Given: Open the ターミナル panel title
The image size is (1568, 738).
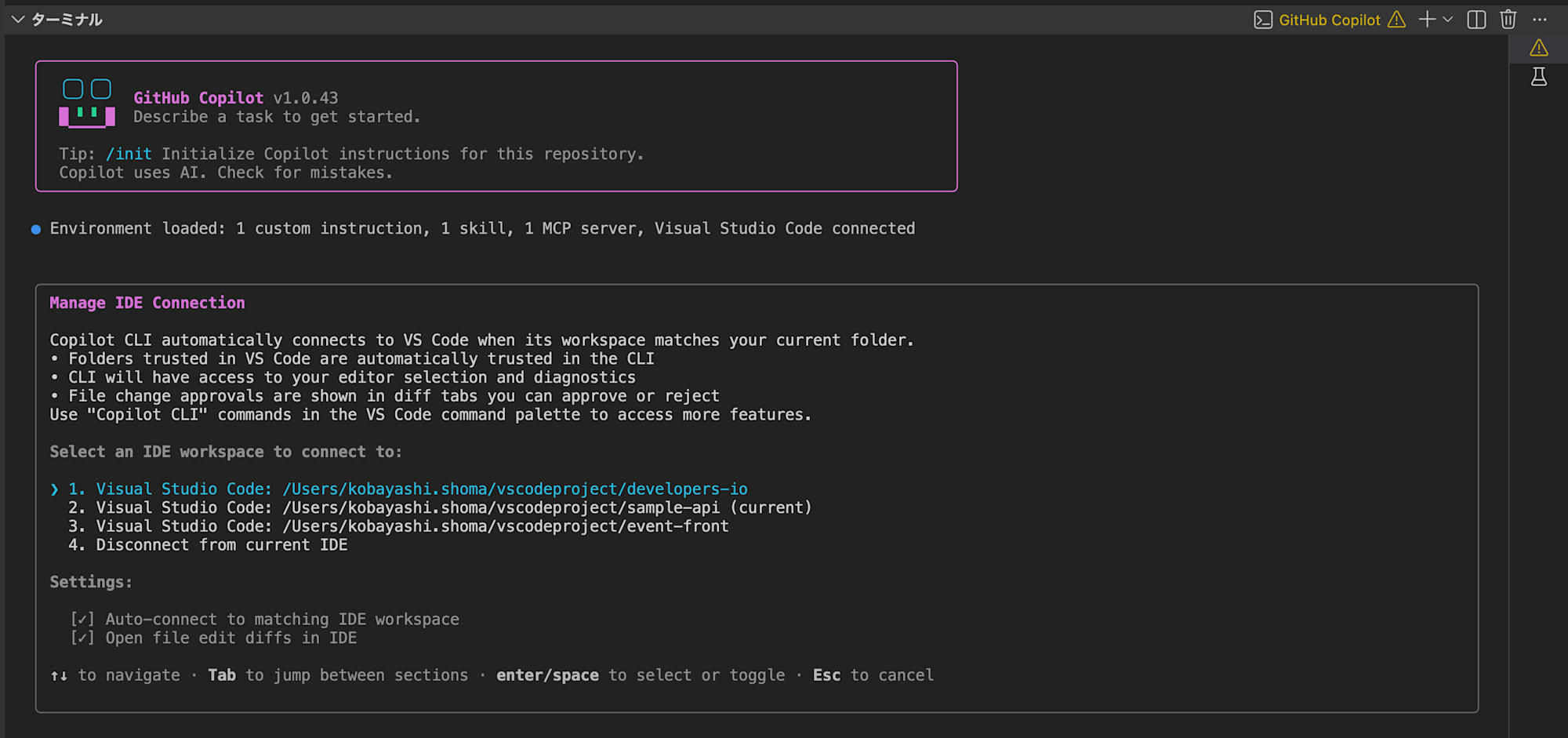Looking at the screenshot, I should (x=67, y=20).
